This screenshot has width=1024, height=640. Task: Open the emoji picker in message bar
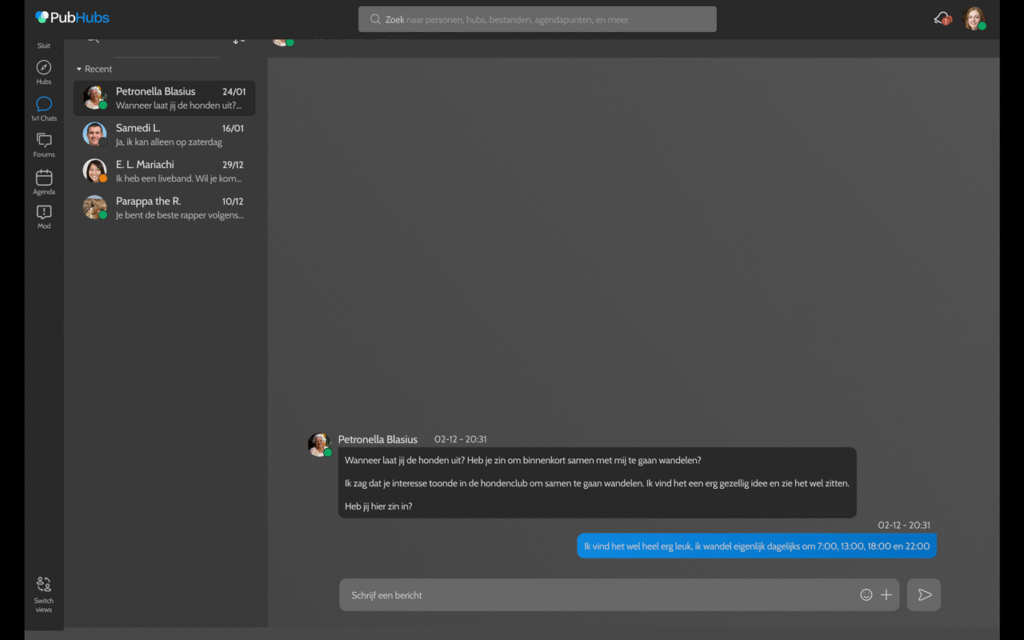pyautogui.click(x=866, y=594)
